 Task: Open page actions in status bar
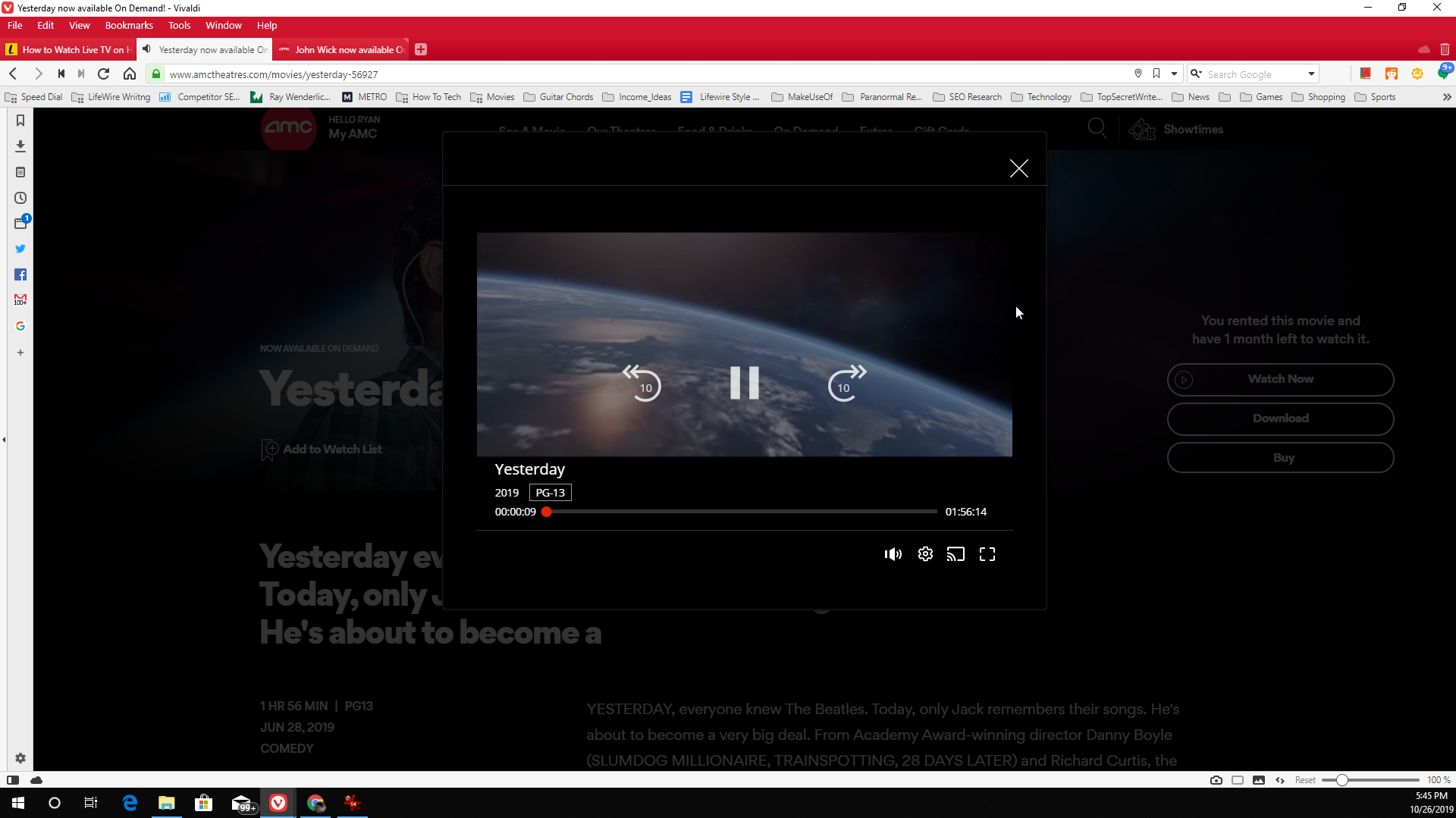[1280, 780]
